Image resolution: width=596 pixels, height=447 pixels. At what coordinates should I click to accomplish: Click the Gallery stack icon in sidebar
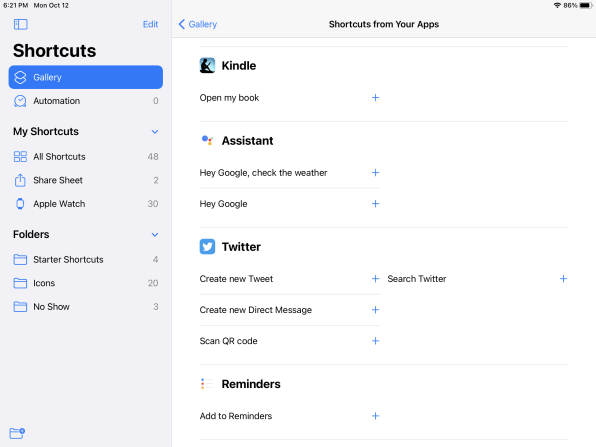(20, 77)
